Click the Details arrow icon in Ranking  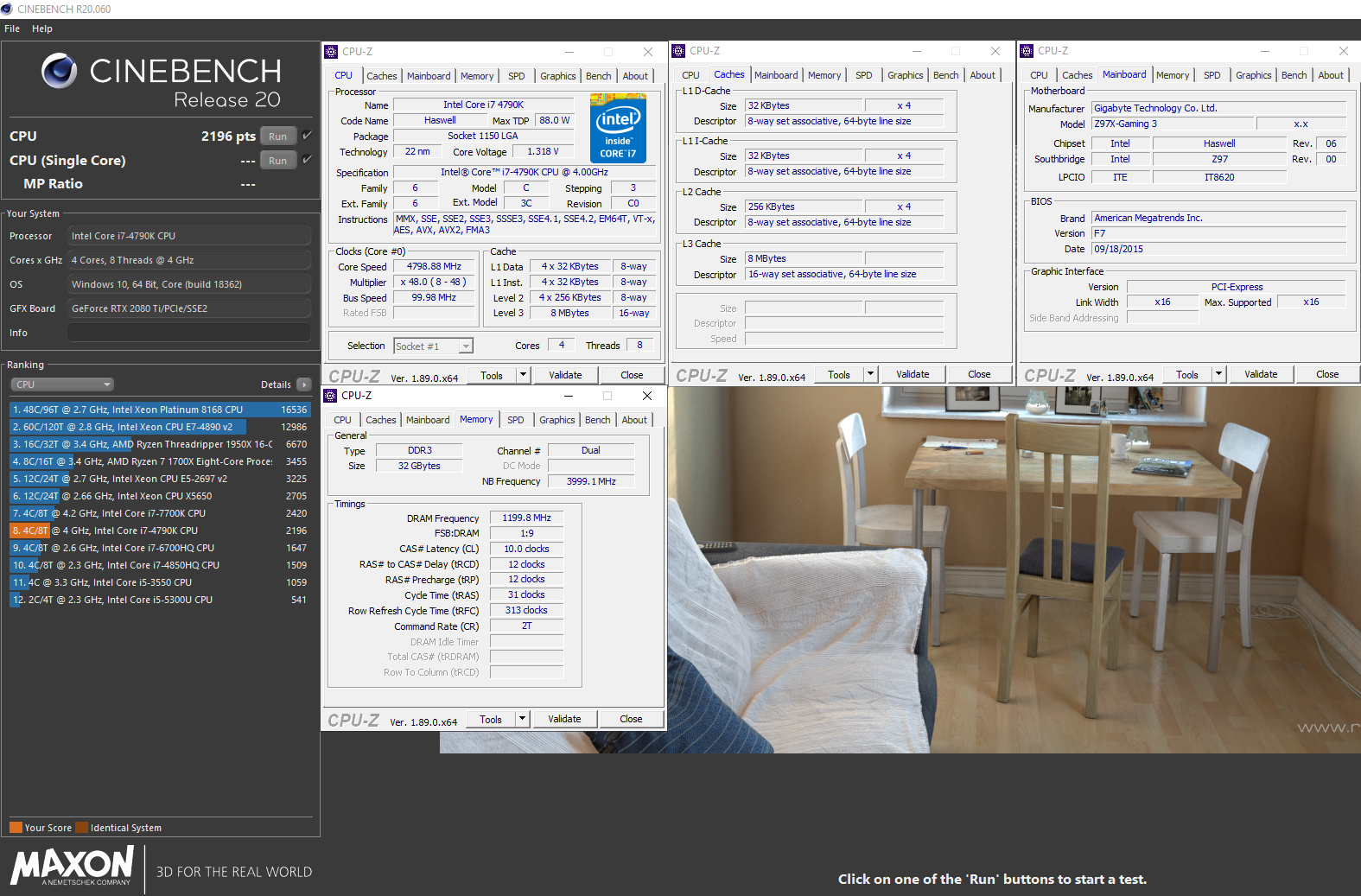[303, 384]
